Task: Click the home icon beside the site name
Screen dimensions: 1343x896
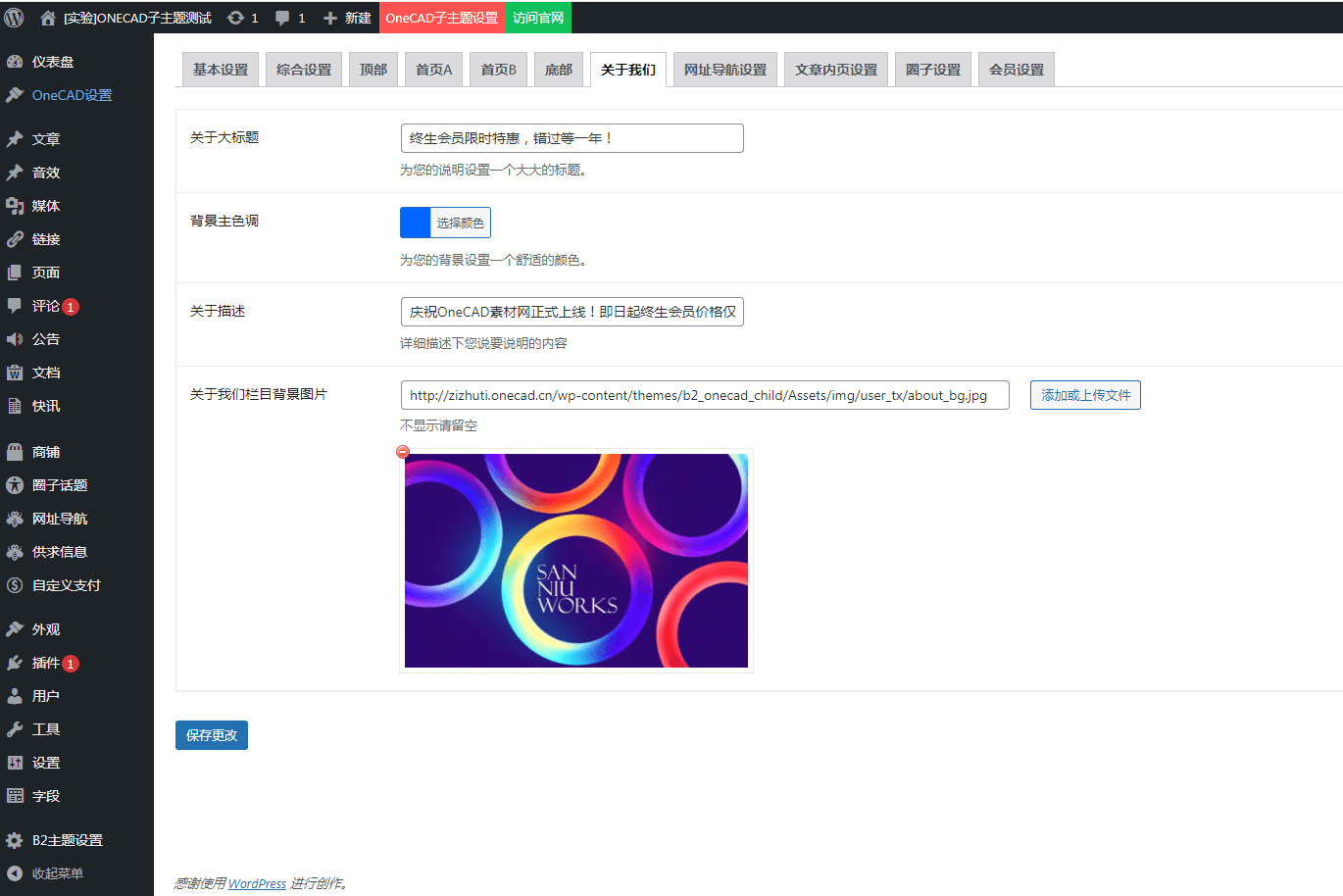Action: [x=47, y=18]
